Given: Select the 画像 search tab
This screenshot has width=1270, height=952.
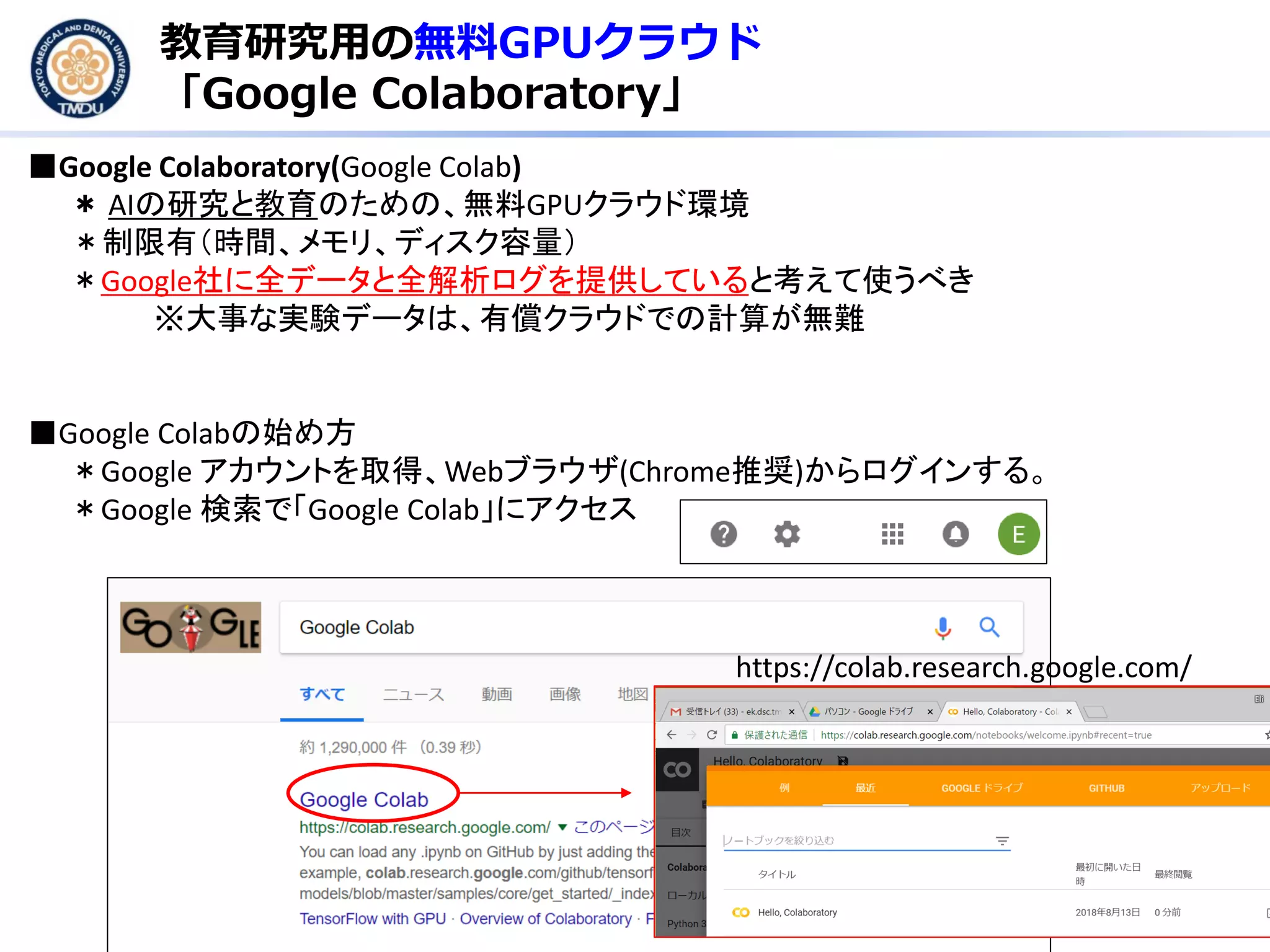Looking at the screenshot, I should (565, 694).
